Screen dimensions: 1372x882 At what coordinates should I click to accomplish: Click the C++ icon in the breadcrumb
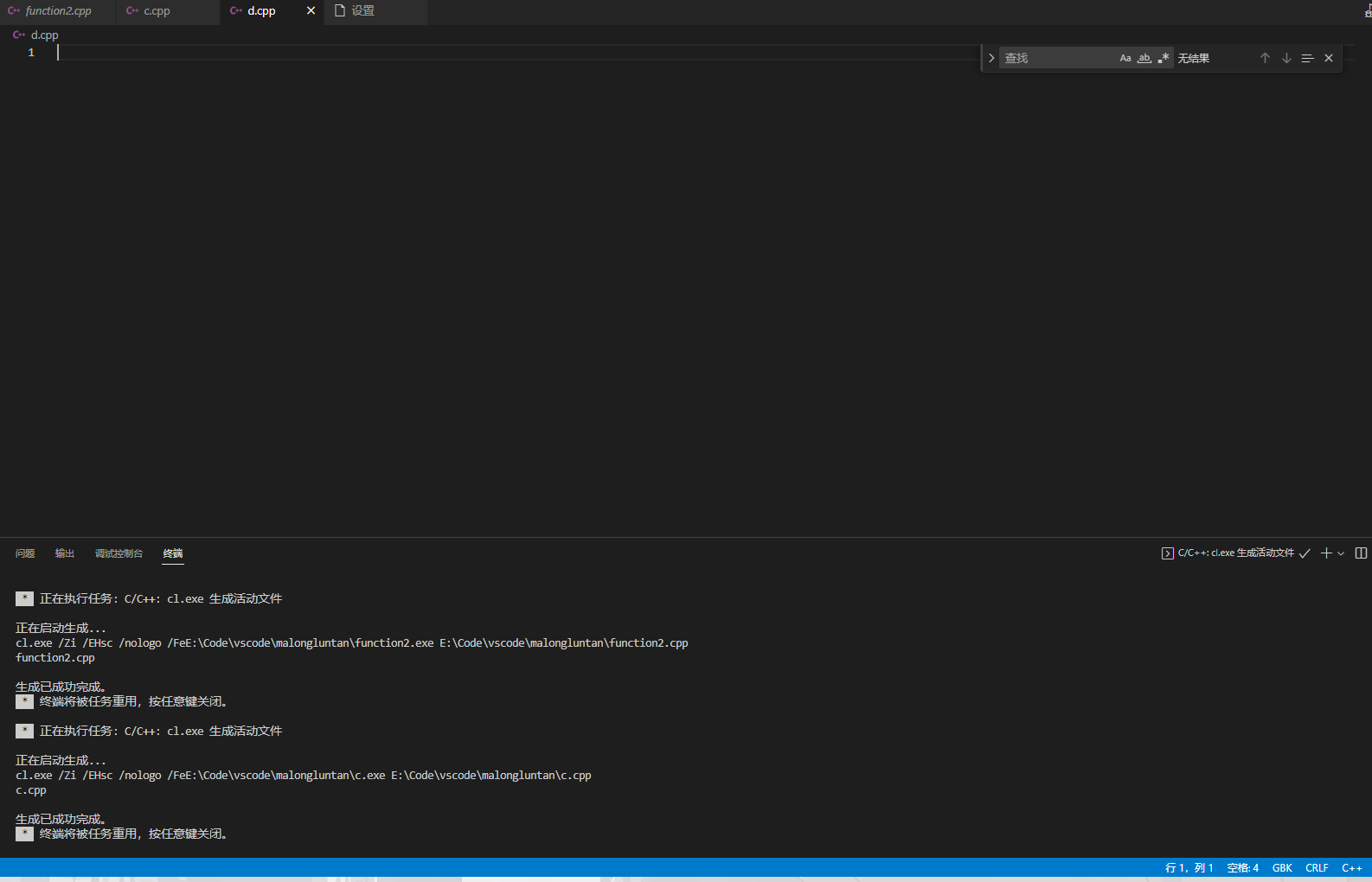[19, 35]
